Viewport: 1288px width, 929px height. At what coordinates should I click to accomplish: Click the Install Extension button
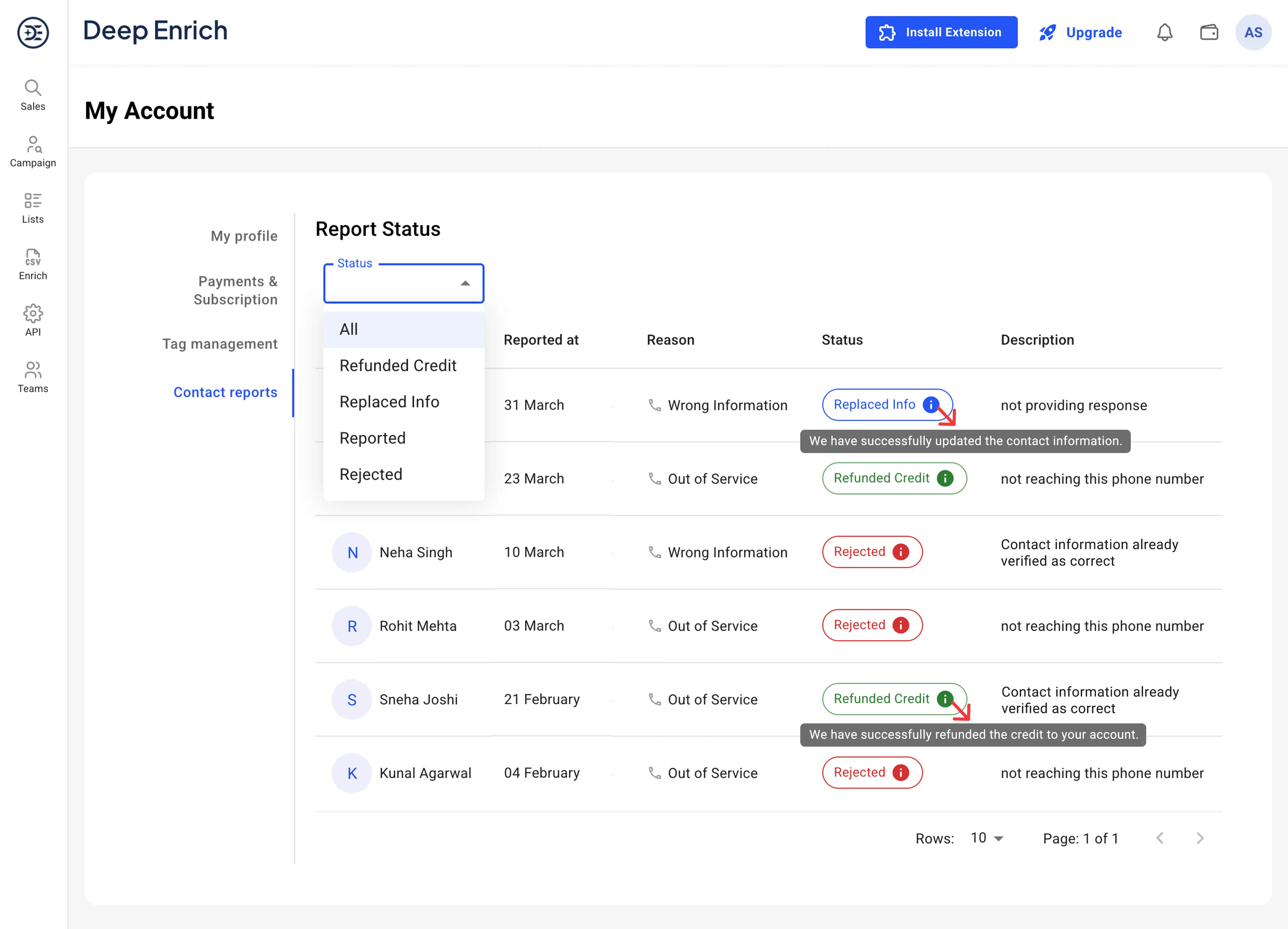(941, 32)
